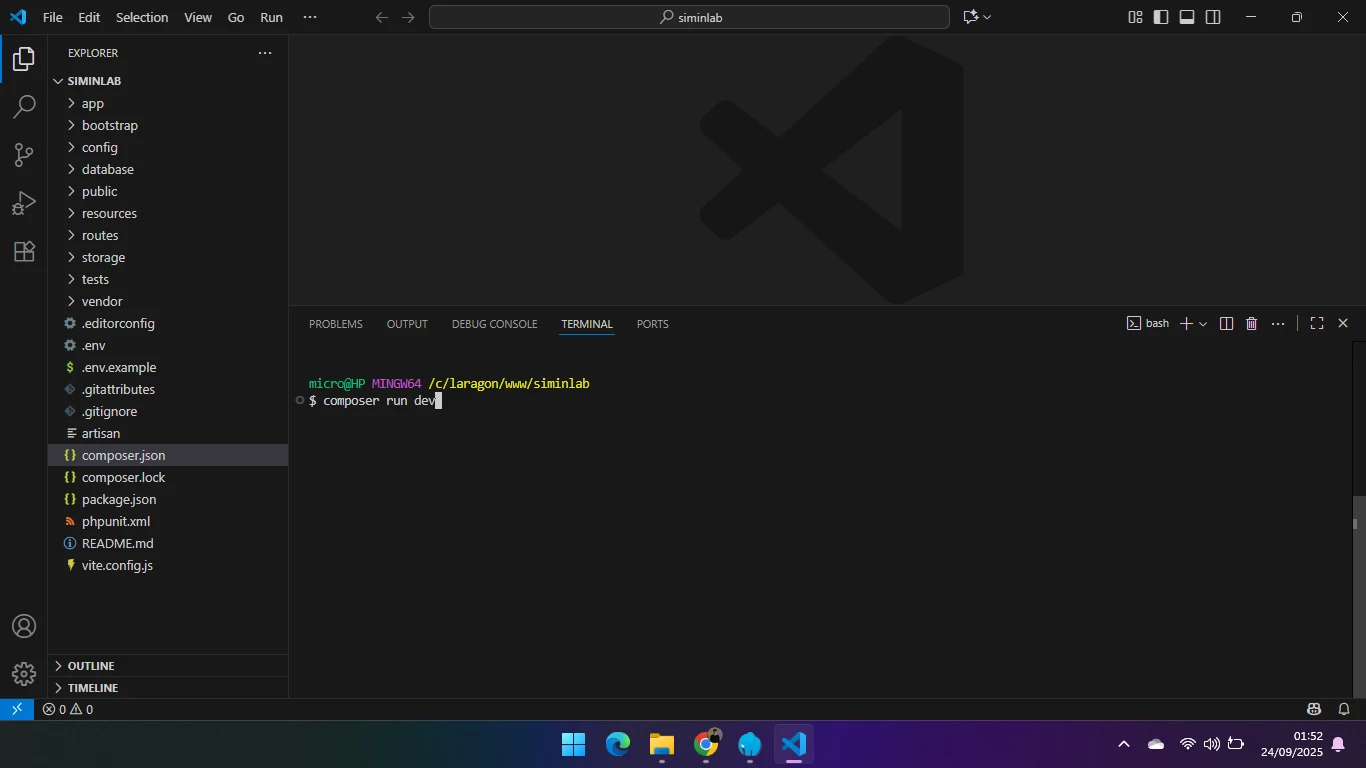Screen dimensions: 1366x768
Task: Expand the resources folder
Action: click(x=109, y=213)
